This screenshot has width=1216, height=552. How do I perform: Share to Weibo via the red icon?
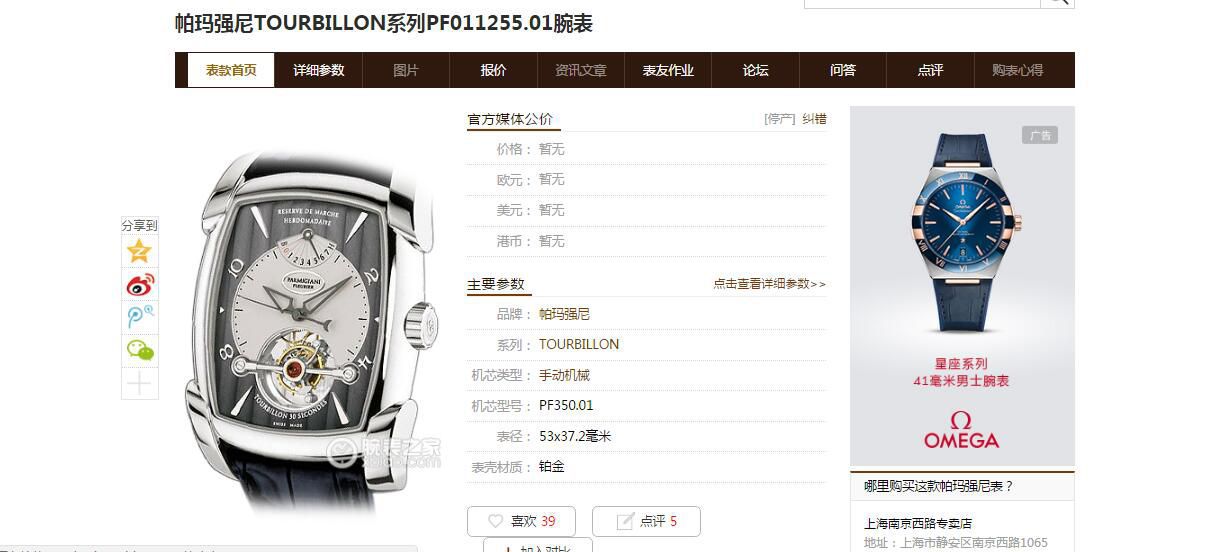[x=139, y=284]
